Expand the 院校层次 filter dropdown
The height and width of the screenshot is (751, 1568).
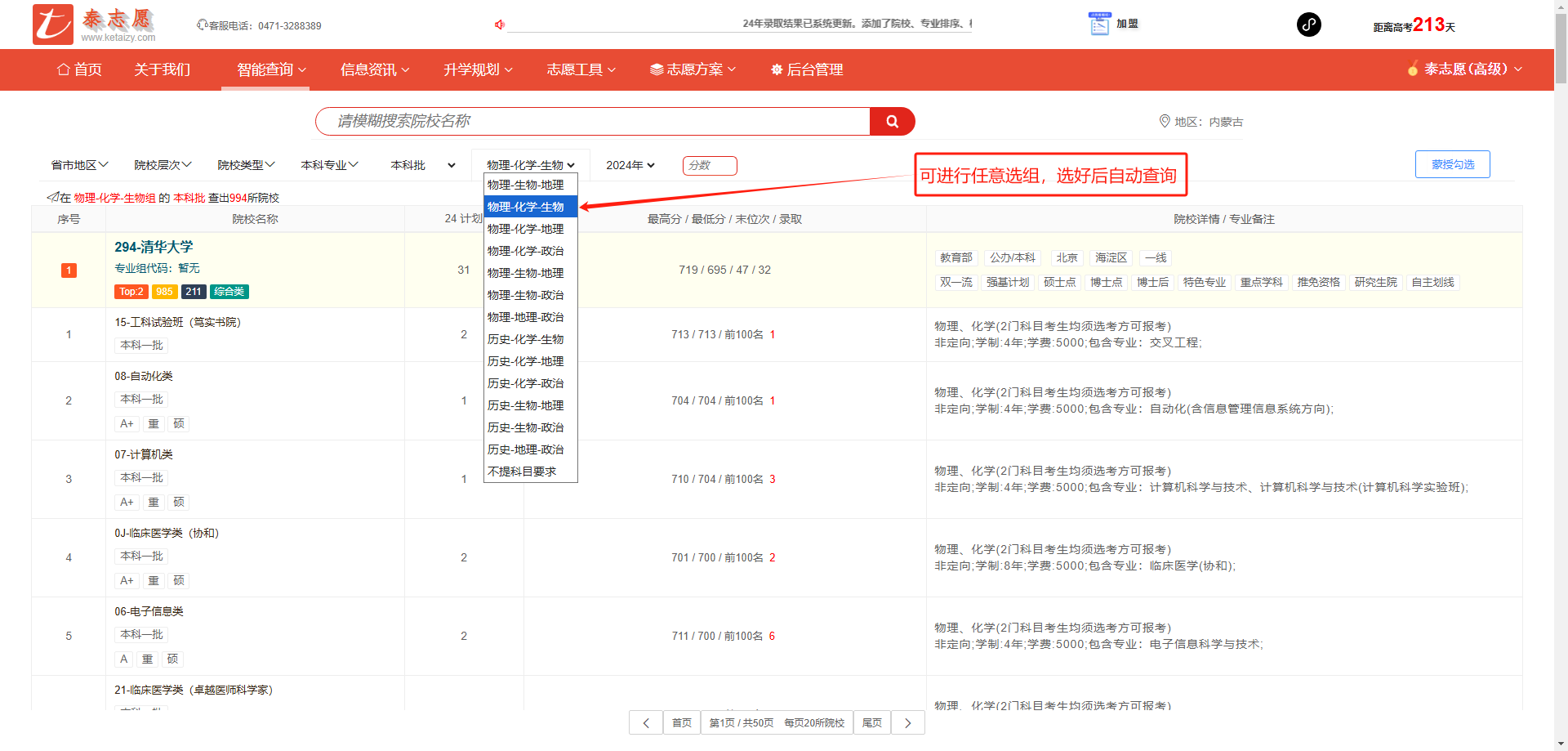click(163, 165)
